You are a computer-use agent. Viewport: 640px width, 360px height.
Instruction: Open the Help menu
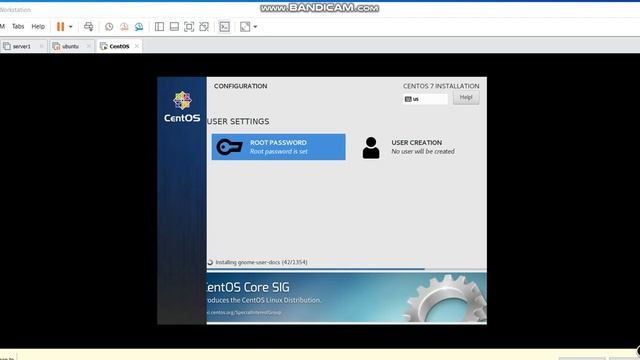tap(38, 27)
